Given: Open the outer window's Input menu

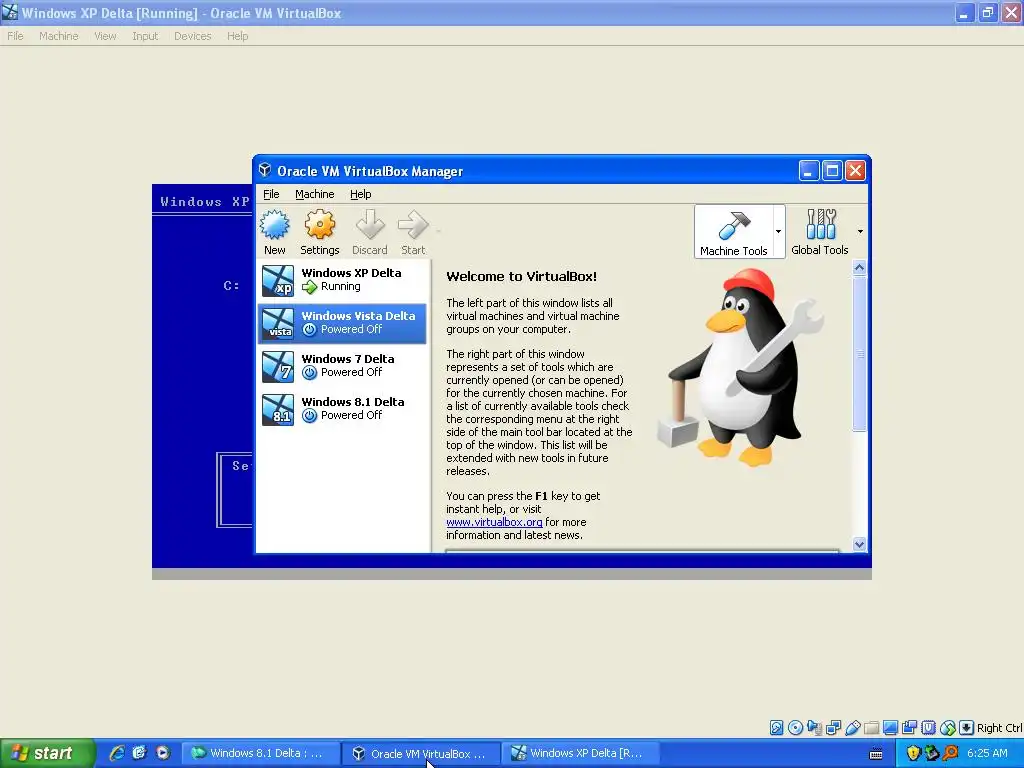Looking at the screenshot, I should tap(145, 36).
